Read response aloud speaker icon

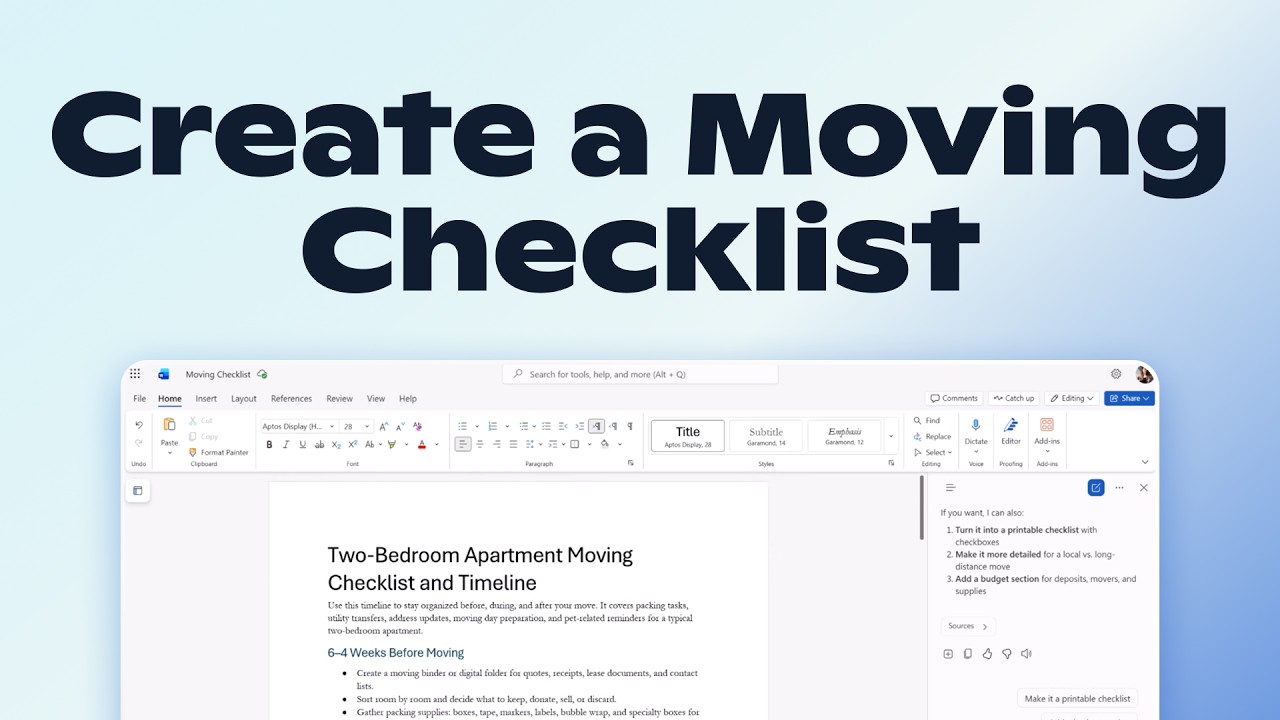pyautogui.click(x=1026, y=654)
